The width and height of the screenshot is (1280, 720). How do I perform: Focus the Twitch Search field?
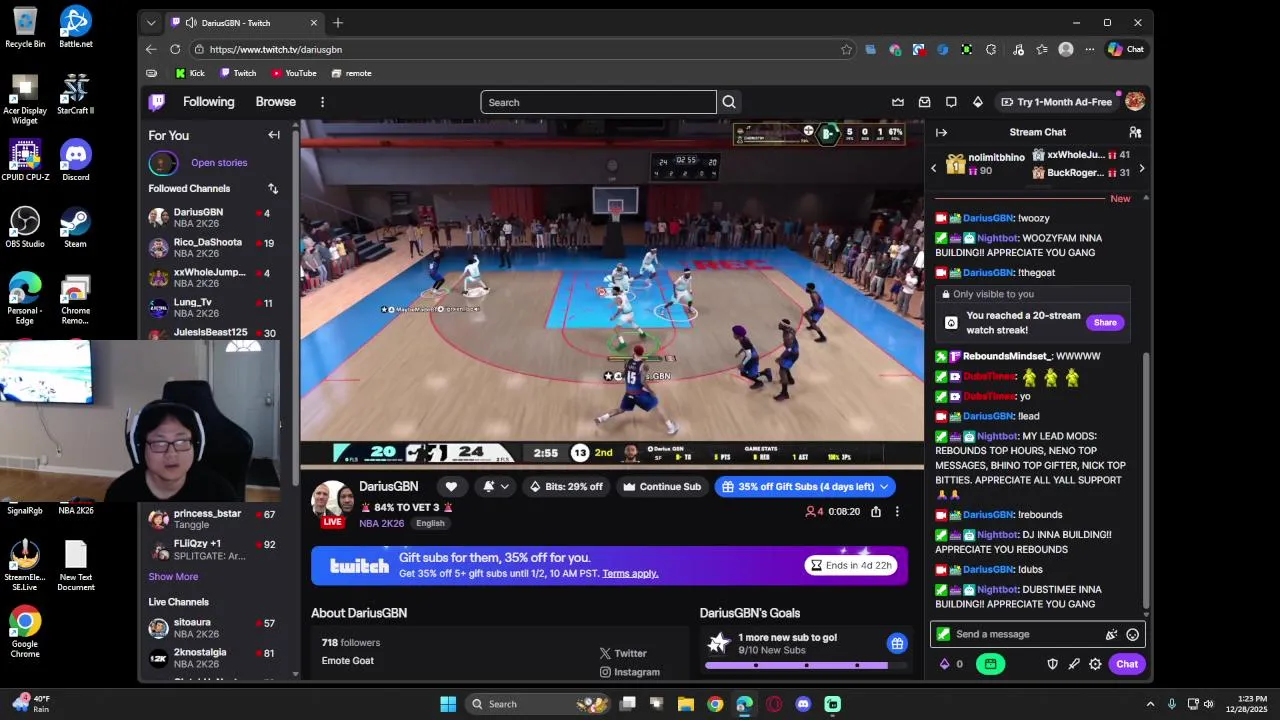coord(598,102)
